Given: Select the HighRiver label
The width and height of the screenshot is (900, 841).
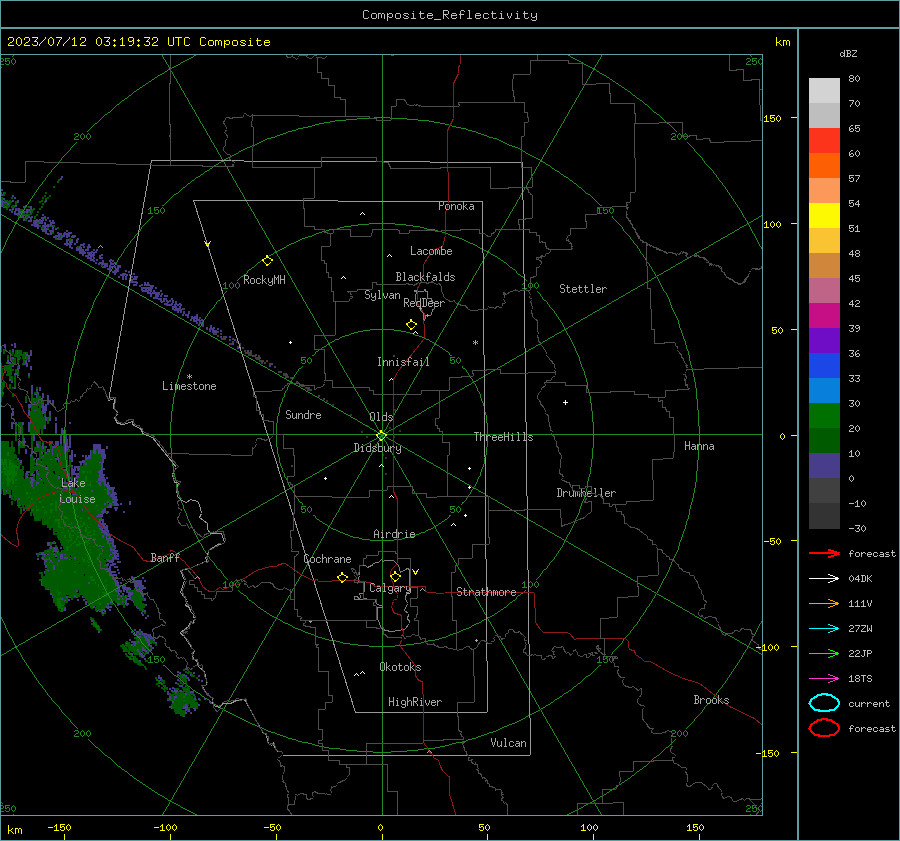Looking at the screenshot, I should (415, 702).
